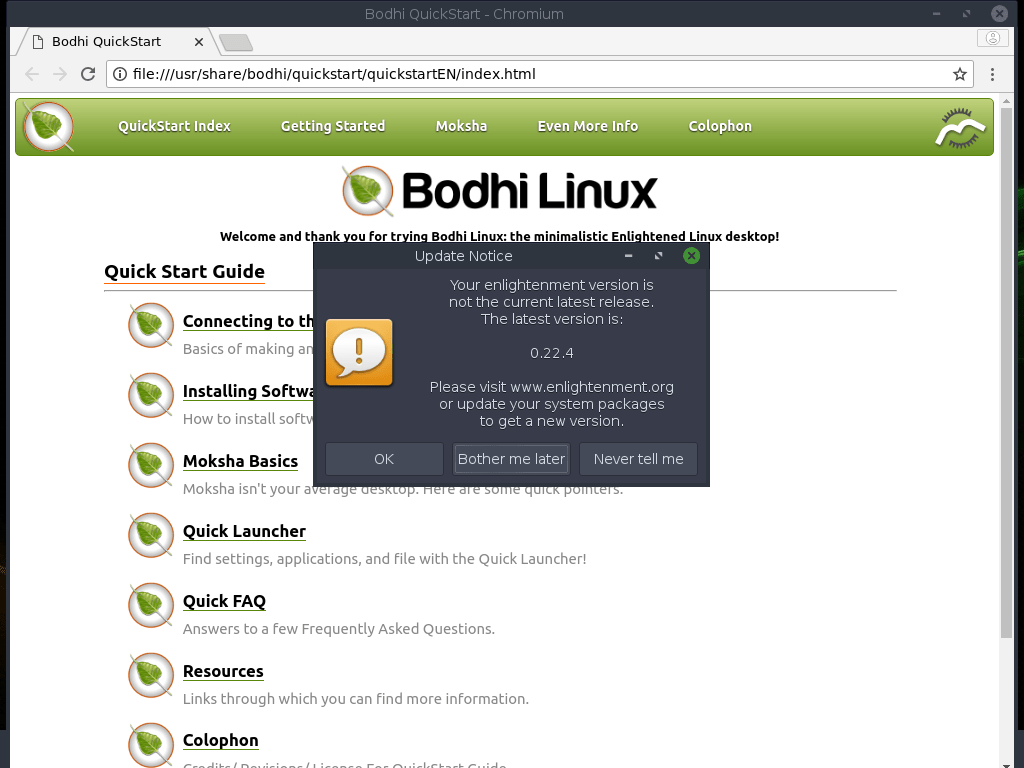
Task: Follow the Resources link
Action: (223, 671)
